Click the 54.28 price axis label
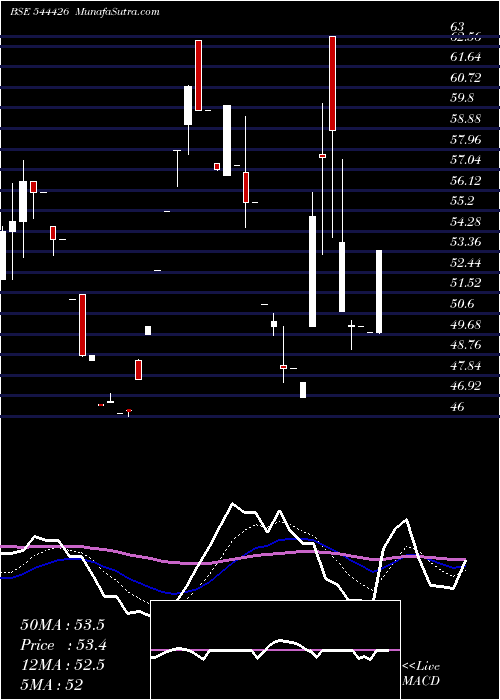The width and height of the screenshot is (500, 700). (x=466, y=221)
